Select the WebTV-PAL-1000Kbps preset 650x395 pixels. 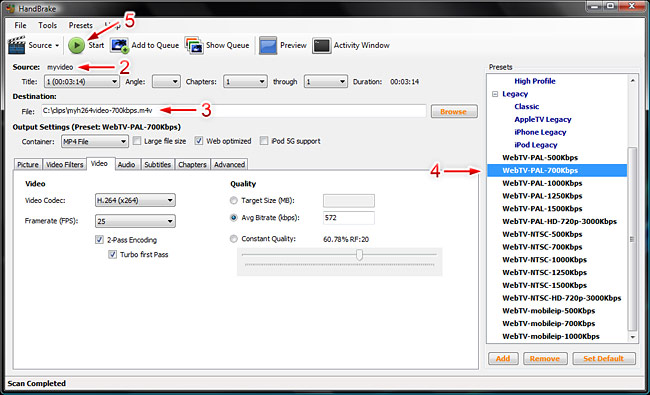(x=542, y=183)
